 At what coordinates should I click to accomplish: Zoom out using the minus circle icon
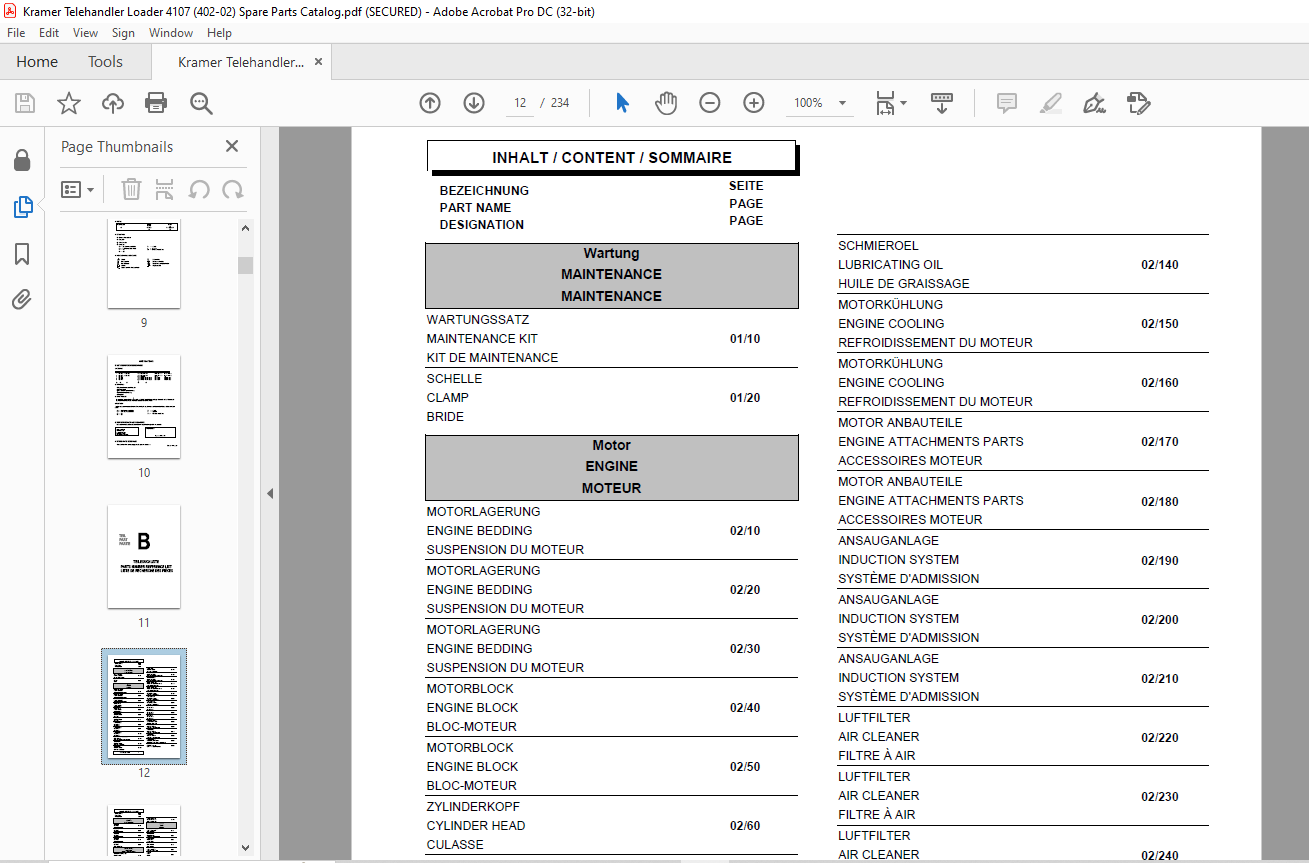[x=710, y=103]
